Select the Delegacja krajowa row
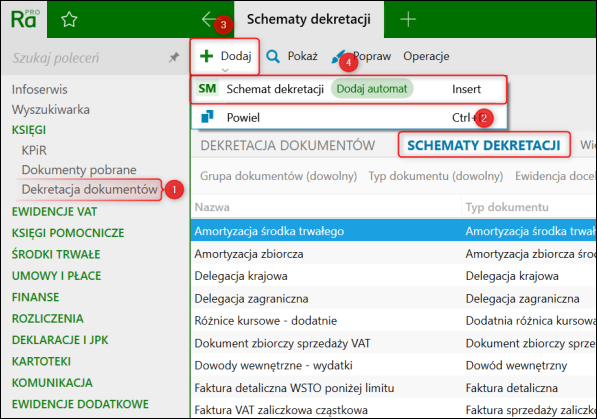 pyautogui.click(x=393, y=276)
